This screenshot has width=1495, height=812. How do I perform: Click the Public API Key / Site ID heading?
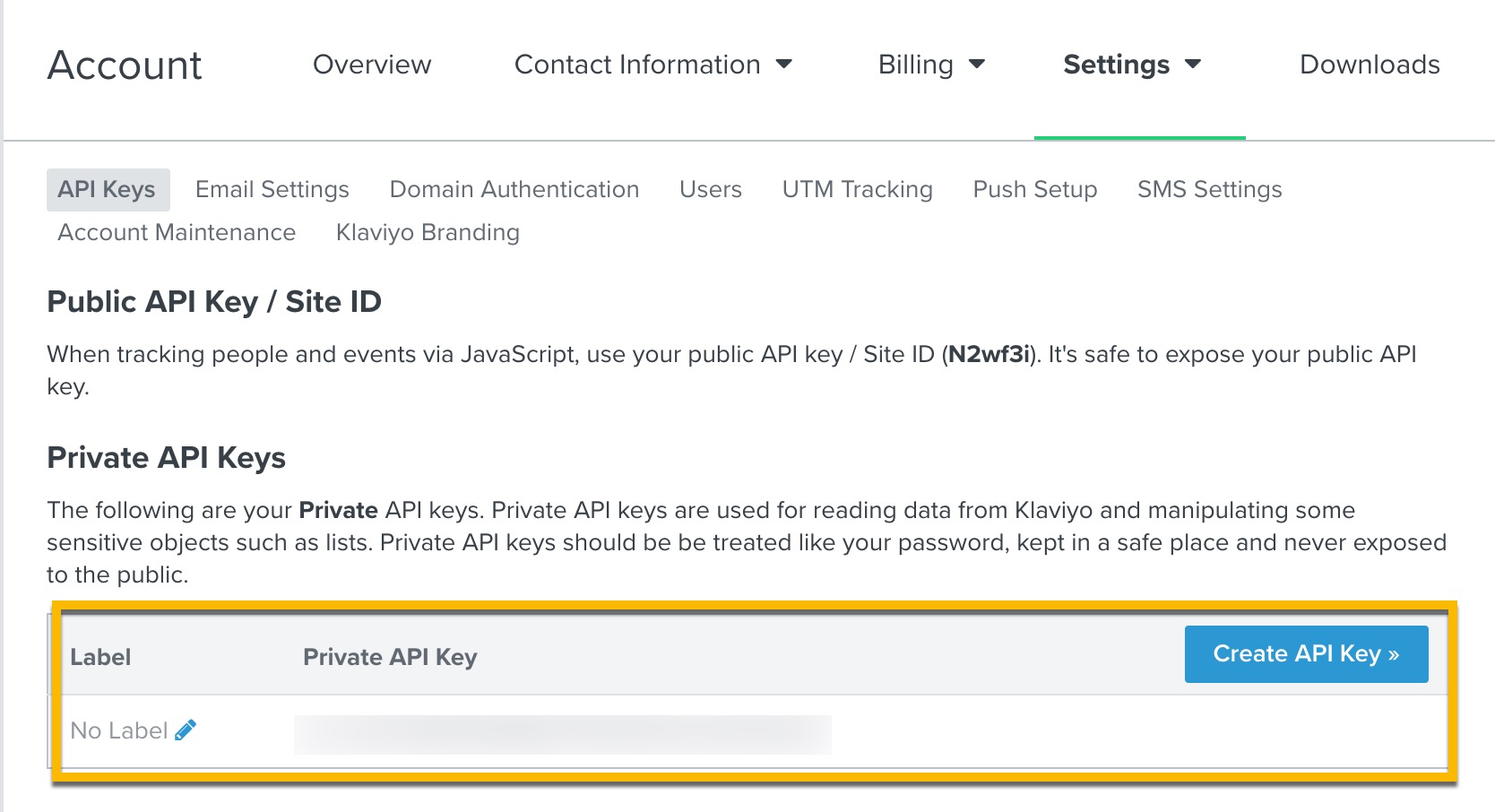pos(214,302)
